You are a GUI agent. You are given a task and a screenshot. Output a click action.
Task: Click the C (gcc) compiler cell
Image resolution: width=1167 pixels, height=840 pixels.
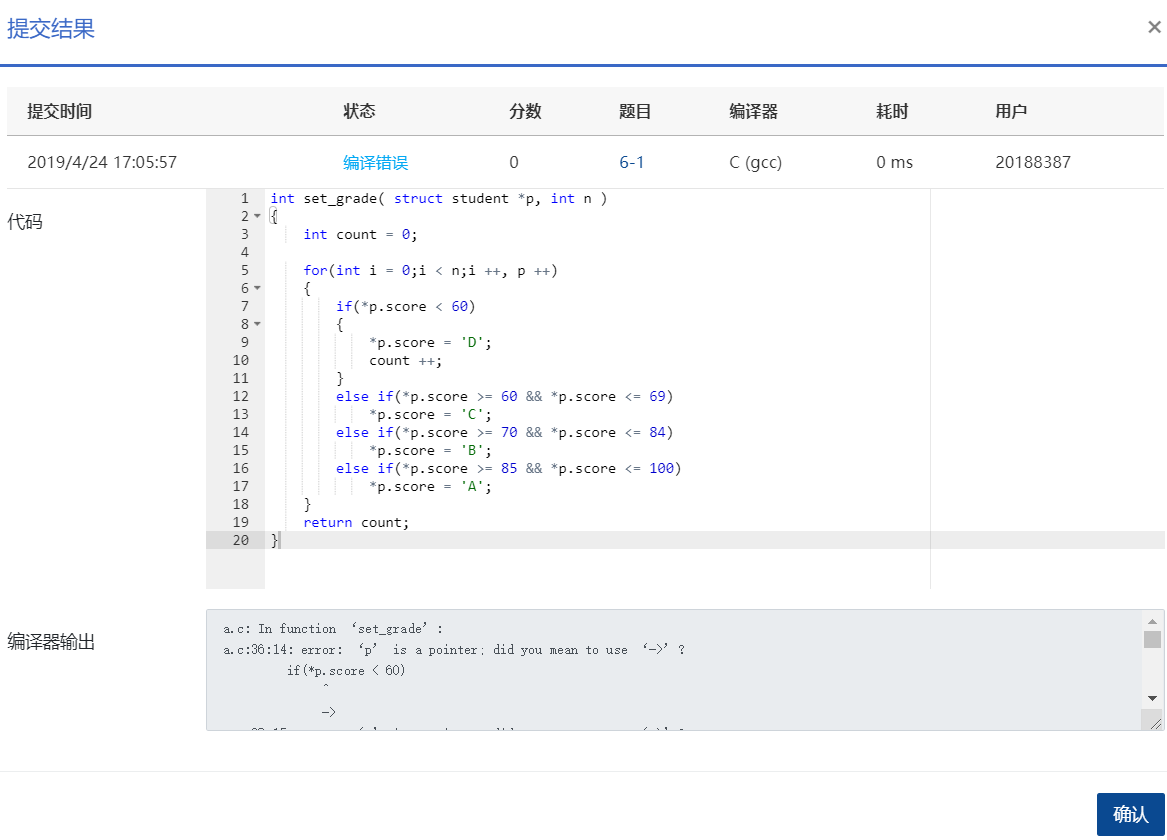pyautogui.click(x=755, y=162)
